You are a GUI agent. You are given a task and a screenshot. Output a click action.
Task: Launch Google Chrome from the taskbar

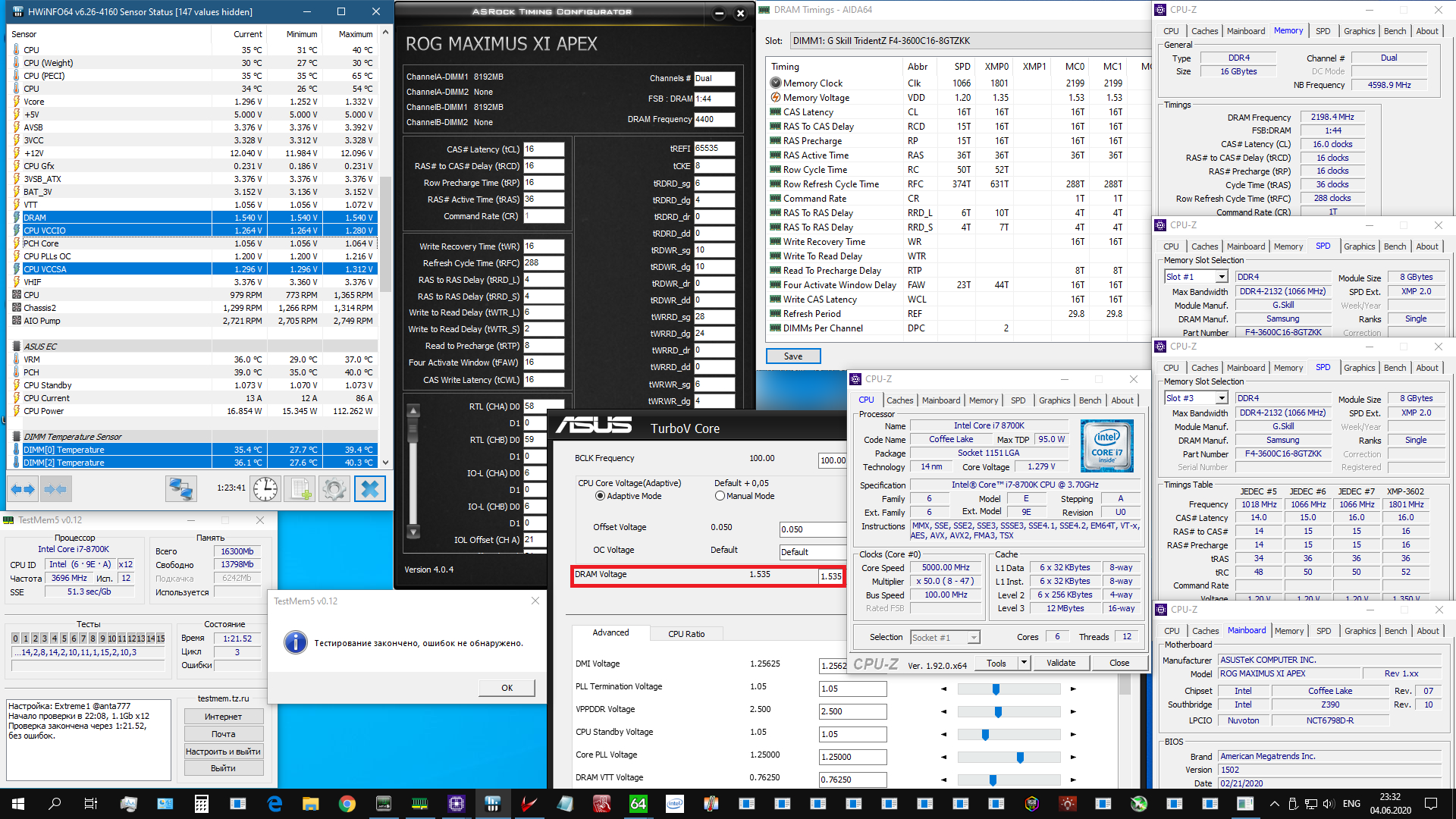click(x=347, y=804)
